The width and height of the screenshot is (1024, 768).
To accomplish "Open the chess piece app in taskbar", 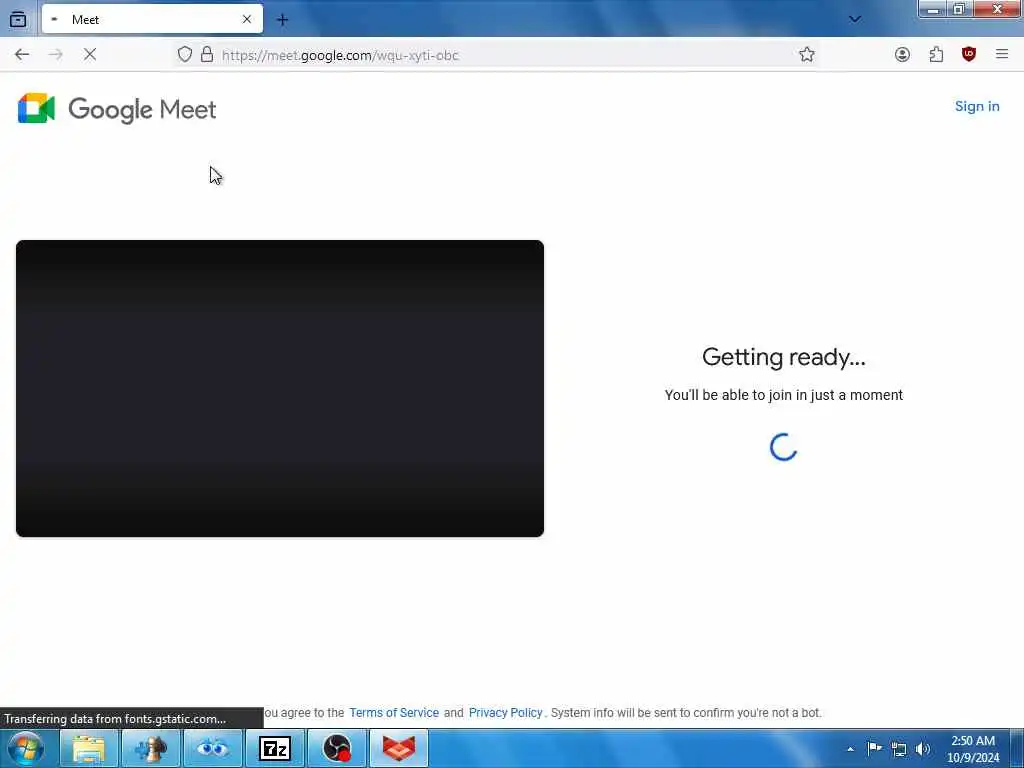I will tap(151, 748).
